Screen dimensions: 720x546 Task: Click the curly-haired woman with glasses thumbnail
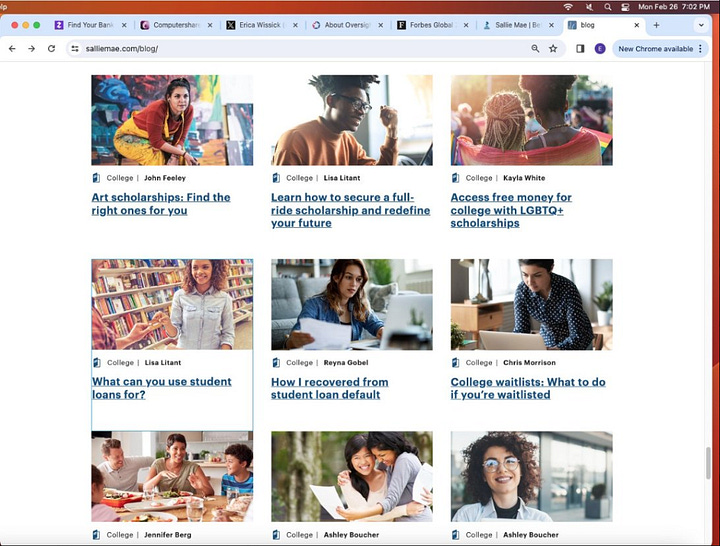(531, 477)
